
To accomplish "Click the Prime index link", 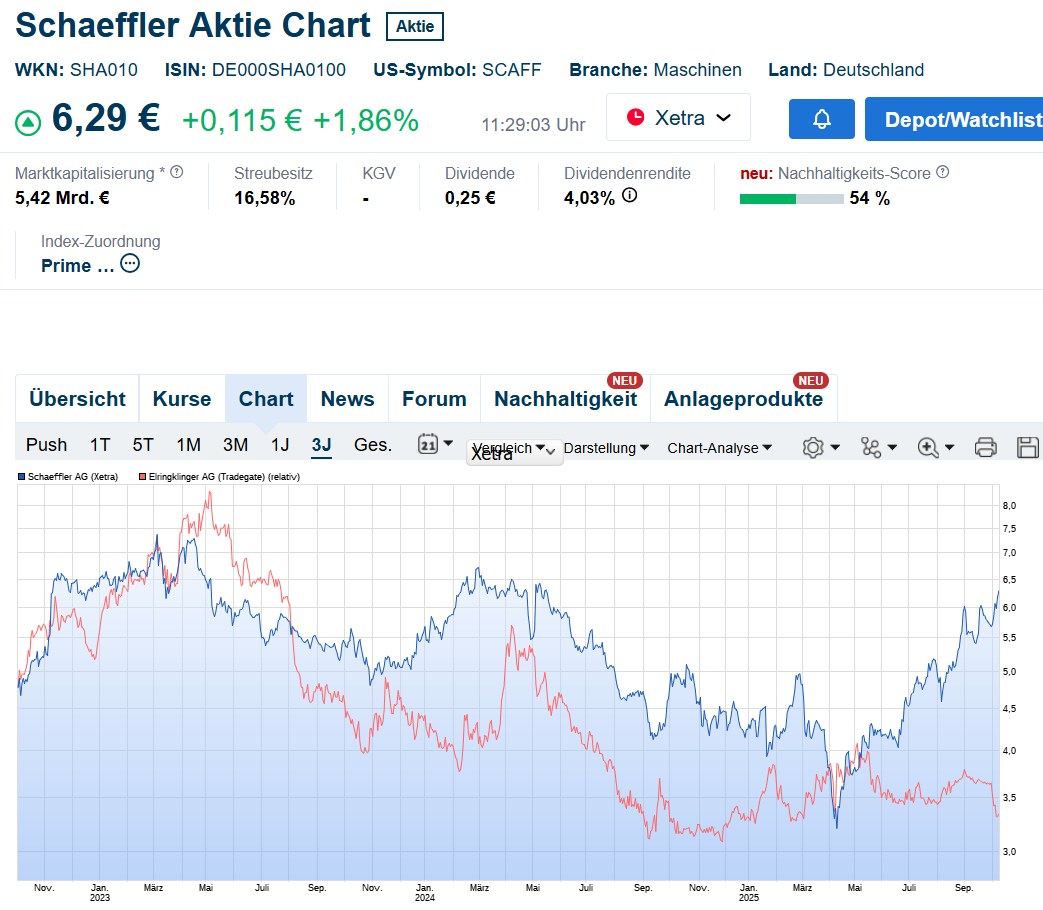I will [x=78, y=266].
